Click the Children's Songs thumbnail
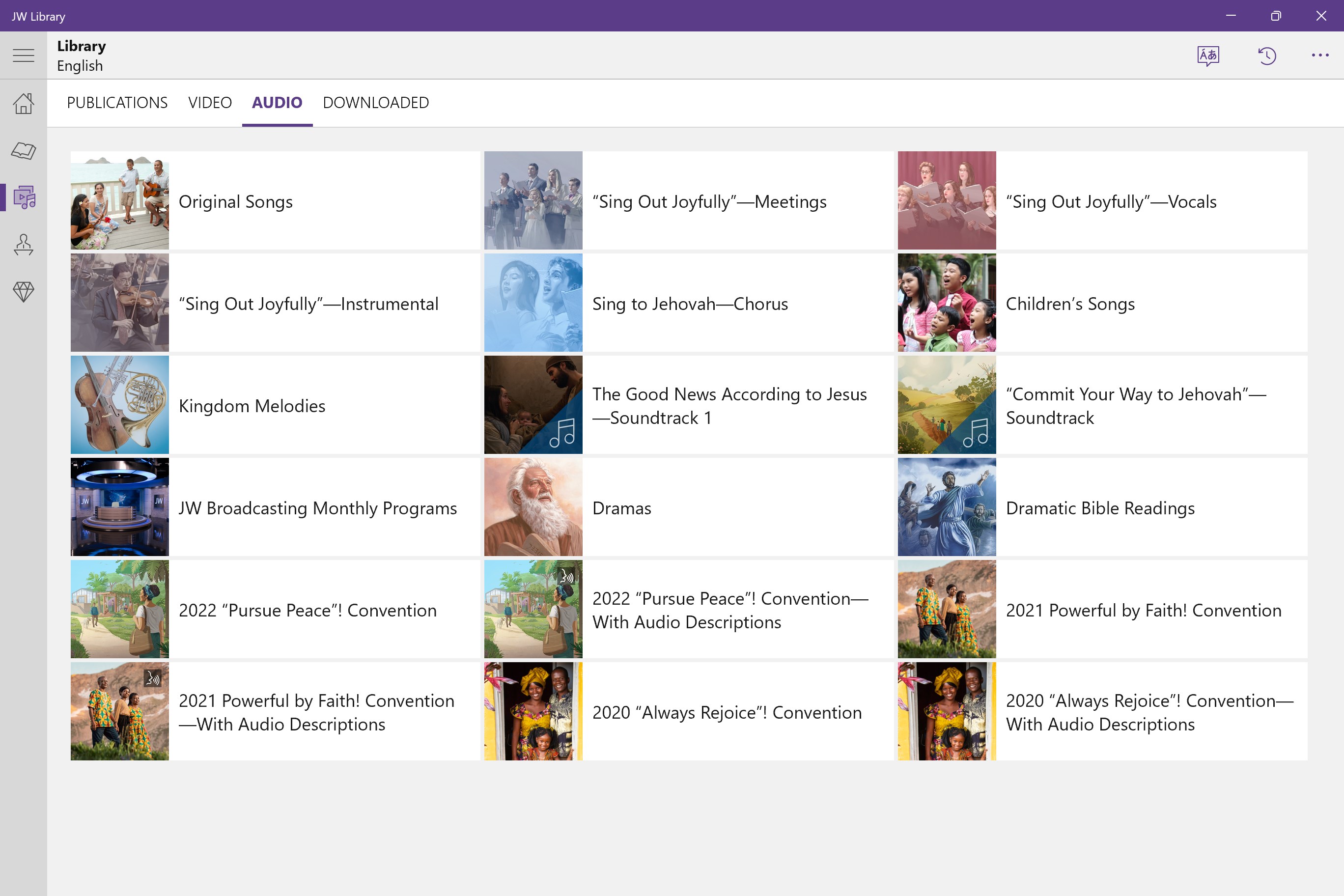This screenshot has height=896, width=1344. pos(947,303)
